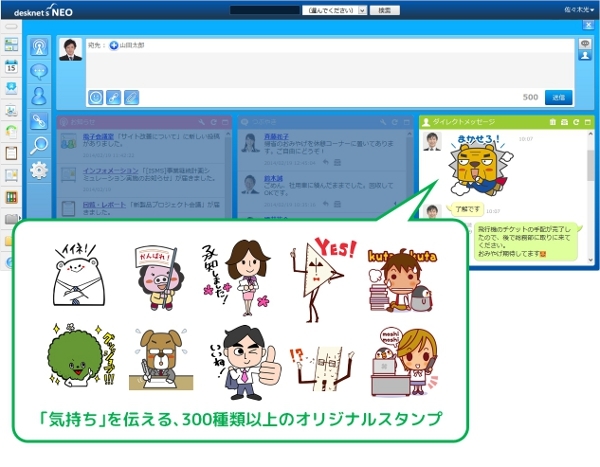Screen dimensions: 600x467
Task: Open the mail envelope icon in left sidebar
Action: pyautogui.click(x=11, y=88)
